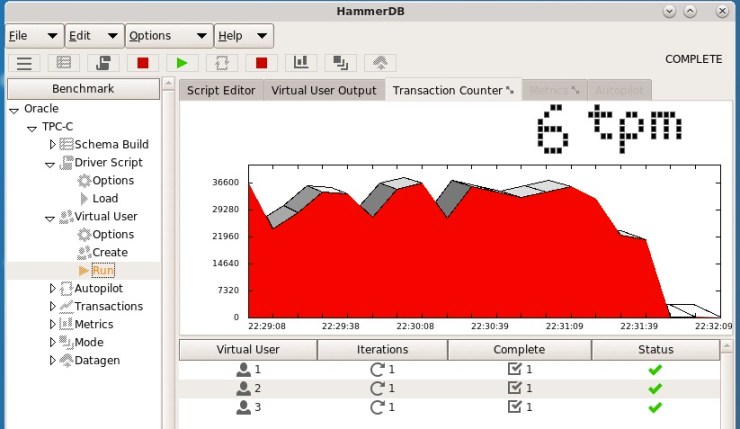
Task: Expand the Mode tree node
Action: click(x=52, y=342)
